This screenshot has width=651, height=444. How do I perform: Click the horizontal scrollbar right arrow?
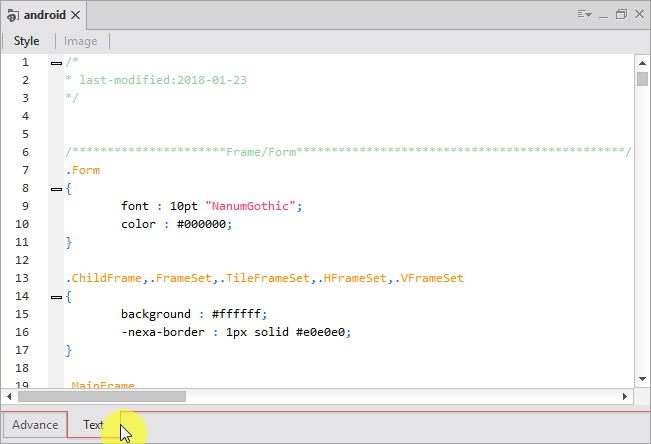(625, 396)
